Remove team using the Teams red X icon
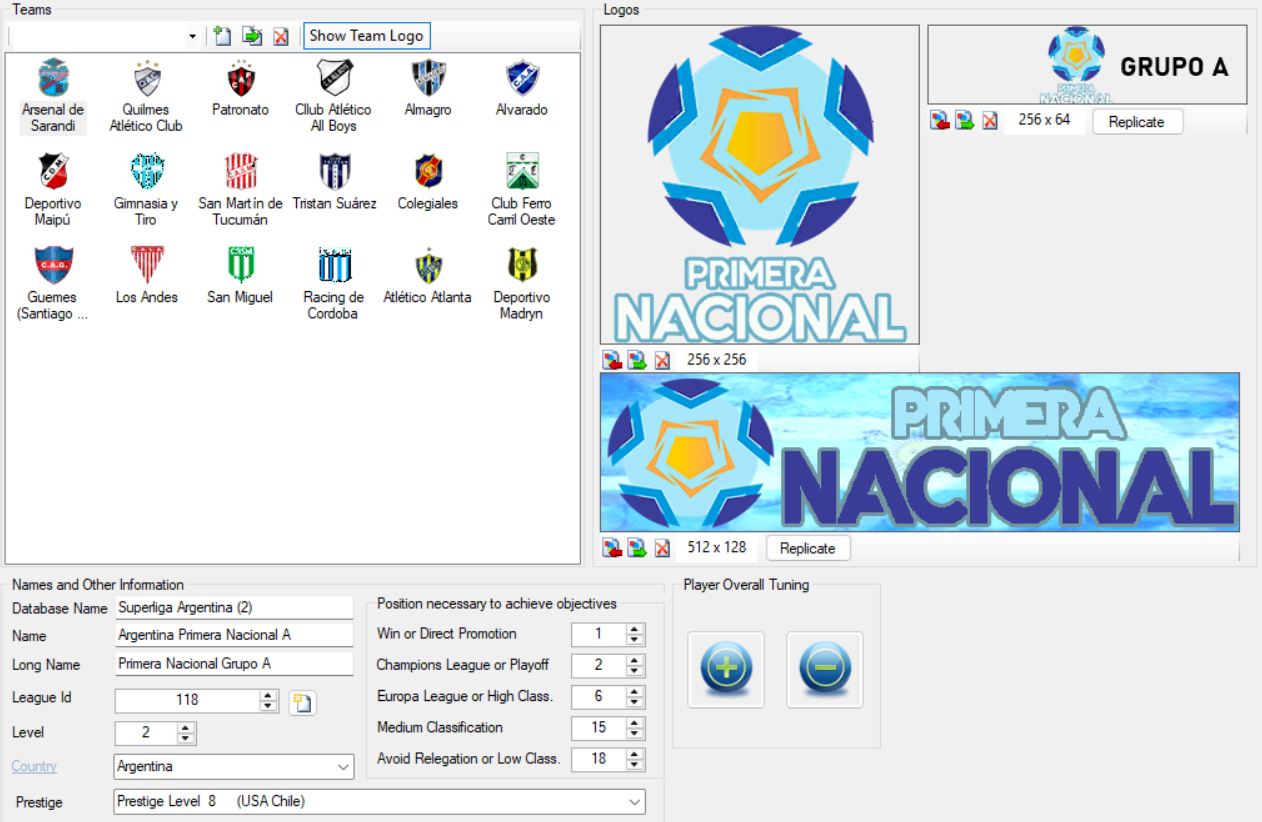Viewport: 1262px width, 822px height. coord(281,36)
